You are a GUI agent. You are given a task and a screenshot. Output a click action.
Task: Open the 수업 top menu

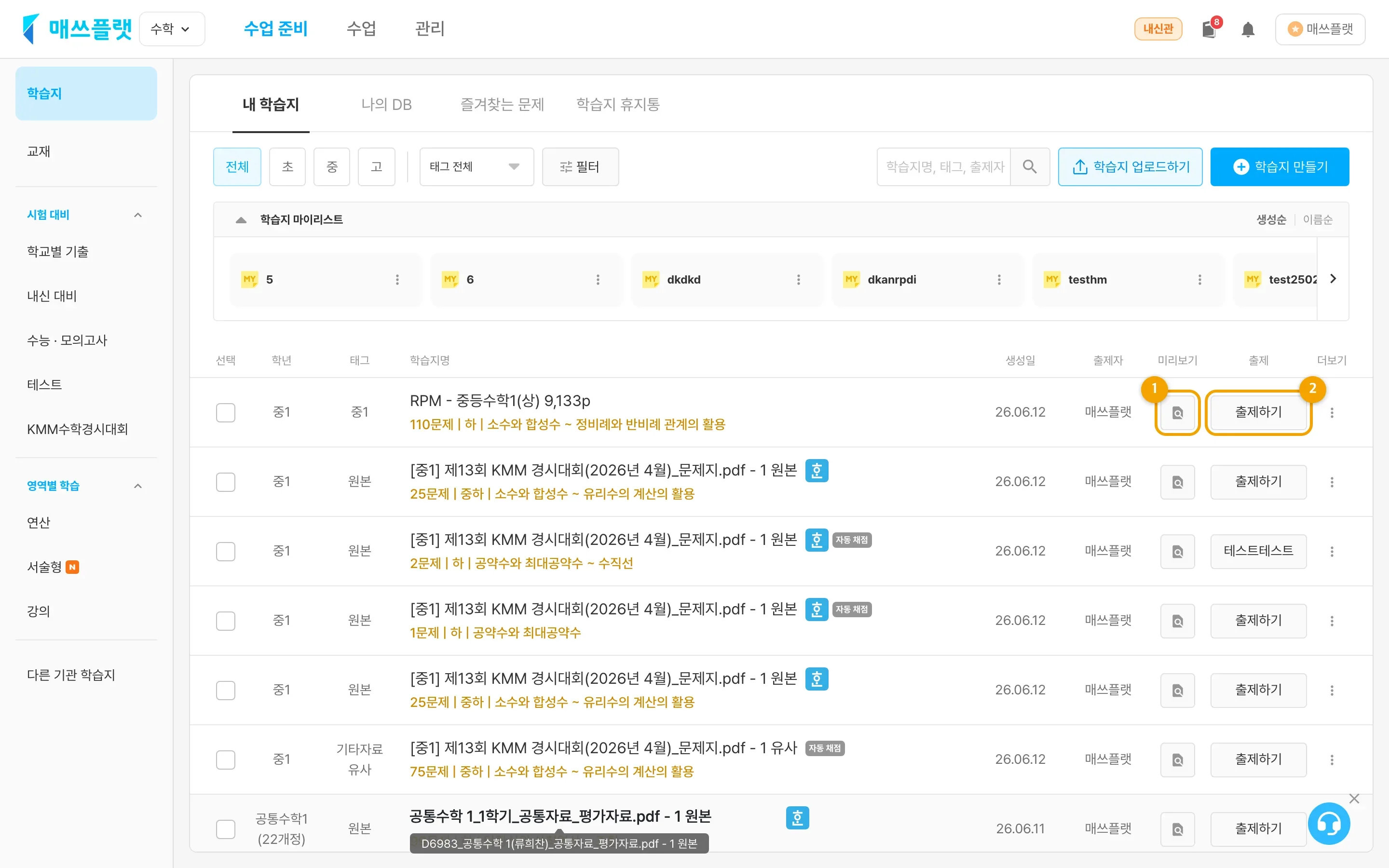click(361, 29)
